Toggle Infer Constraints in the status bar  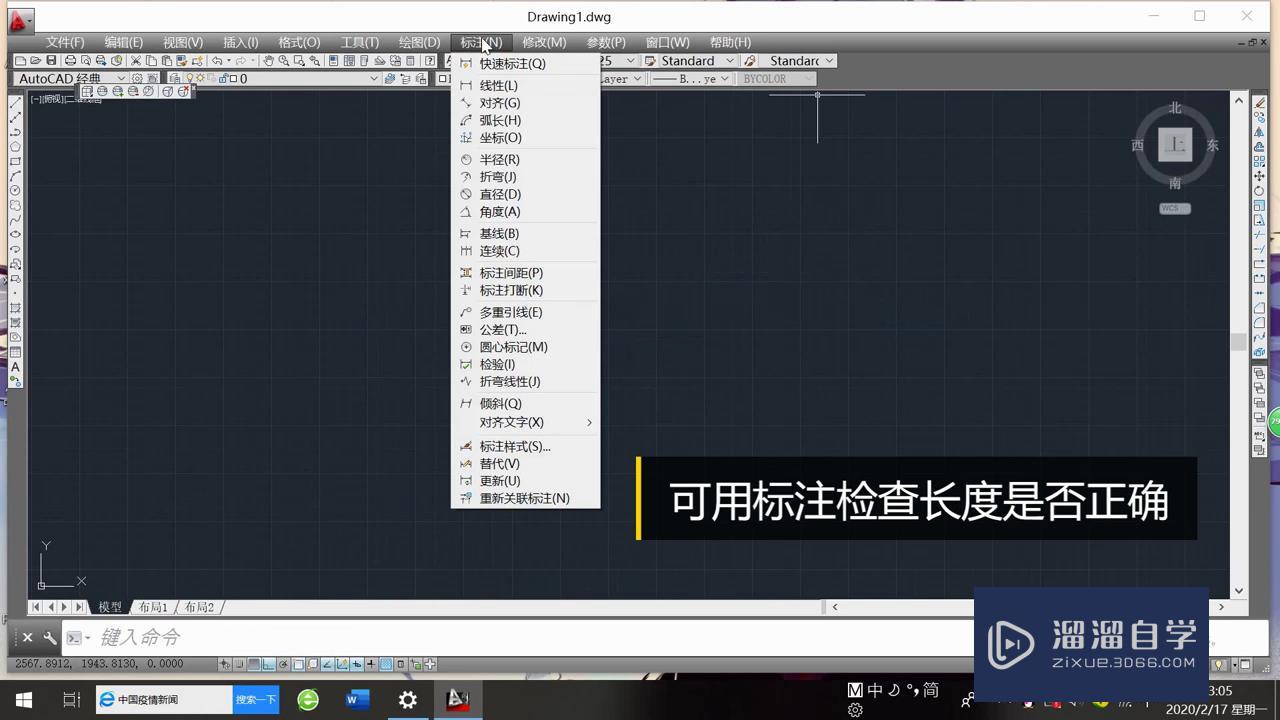click(x=225, y=664)
